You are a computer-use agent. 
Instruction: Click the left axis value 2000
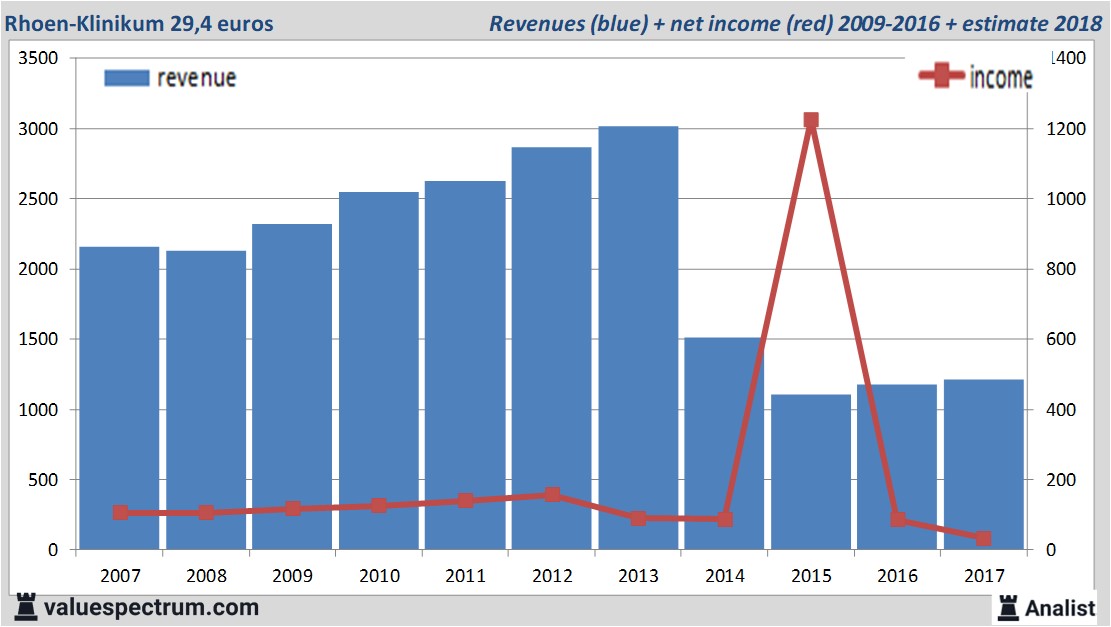[38, 269]
